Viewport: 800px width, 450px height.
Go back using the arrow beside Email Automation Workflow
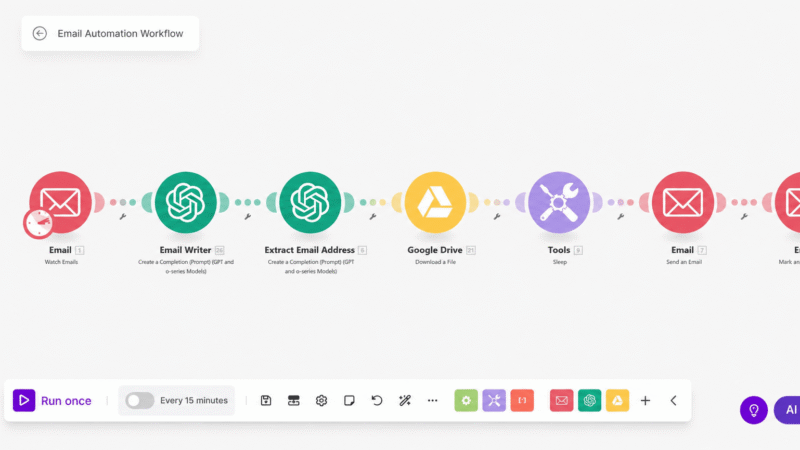tap(40, 33)
